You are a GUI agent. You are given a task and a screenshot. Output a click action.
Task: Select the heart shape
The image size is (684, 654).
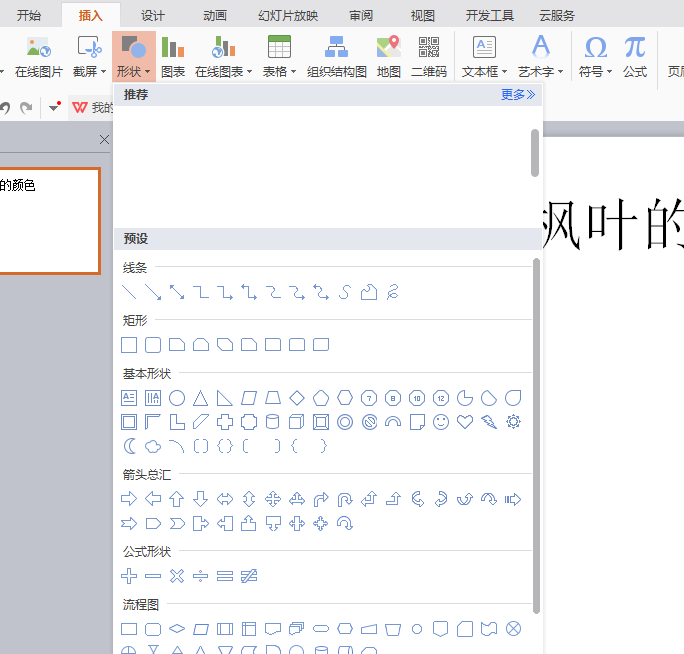tap(465, 422)
